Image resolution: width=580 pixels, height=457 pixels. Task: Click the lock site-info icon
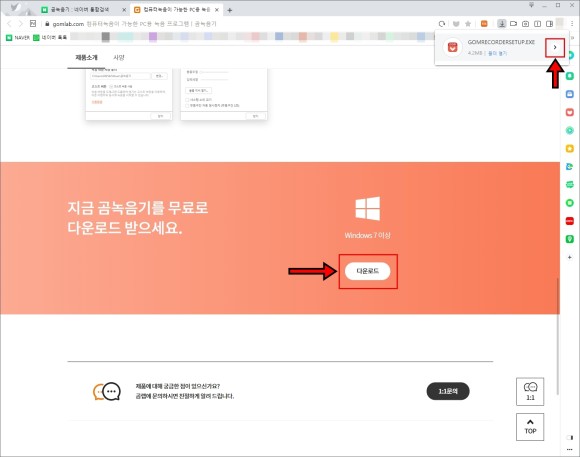[47, 24]
